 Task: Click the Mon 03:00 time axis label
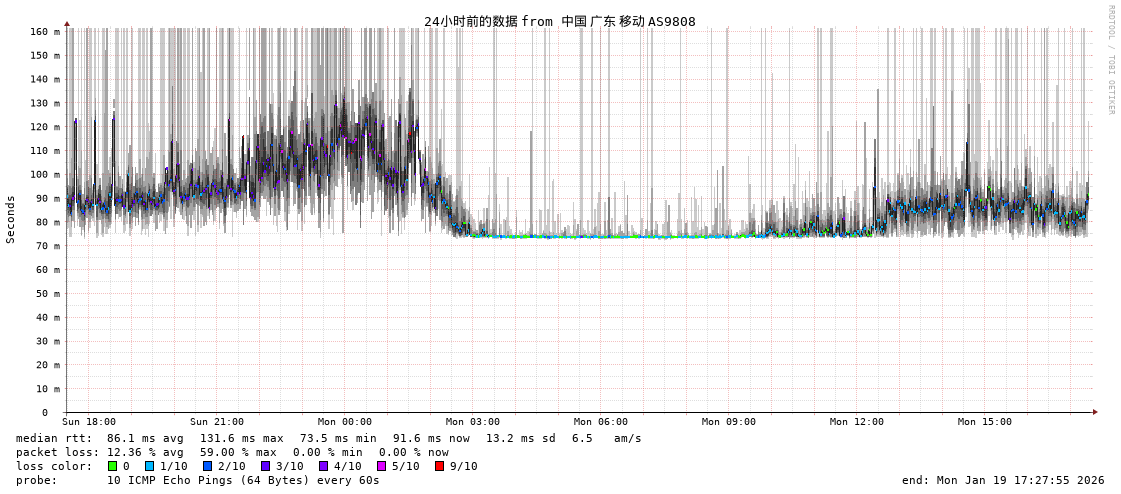coord(473,422)
